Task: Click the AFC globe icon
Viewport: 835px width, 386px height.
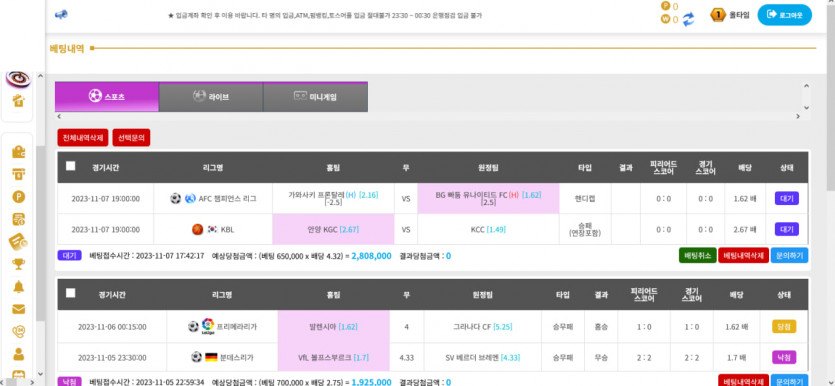Action: [190, 199]
